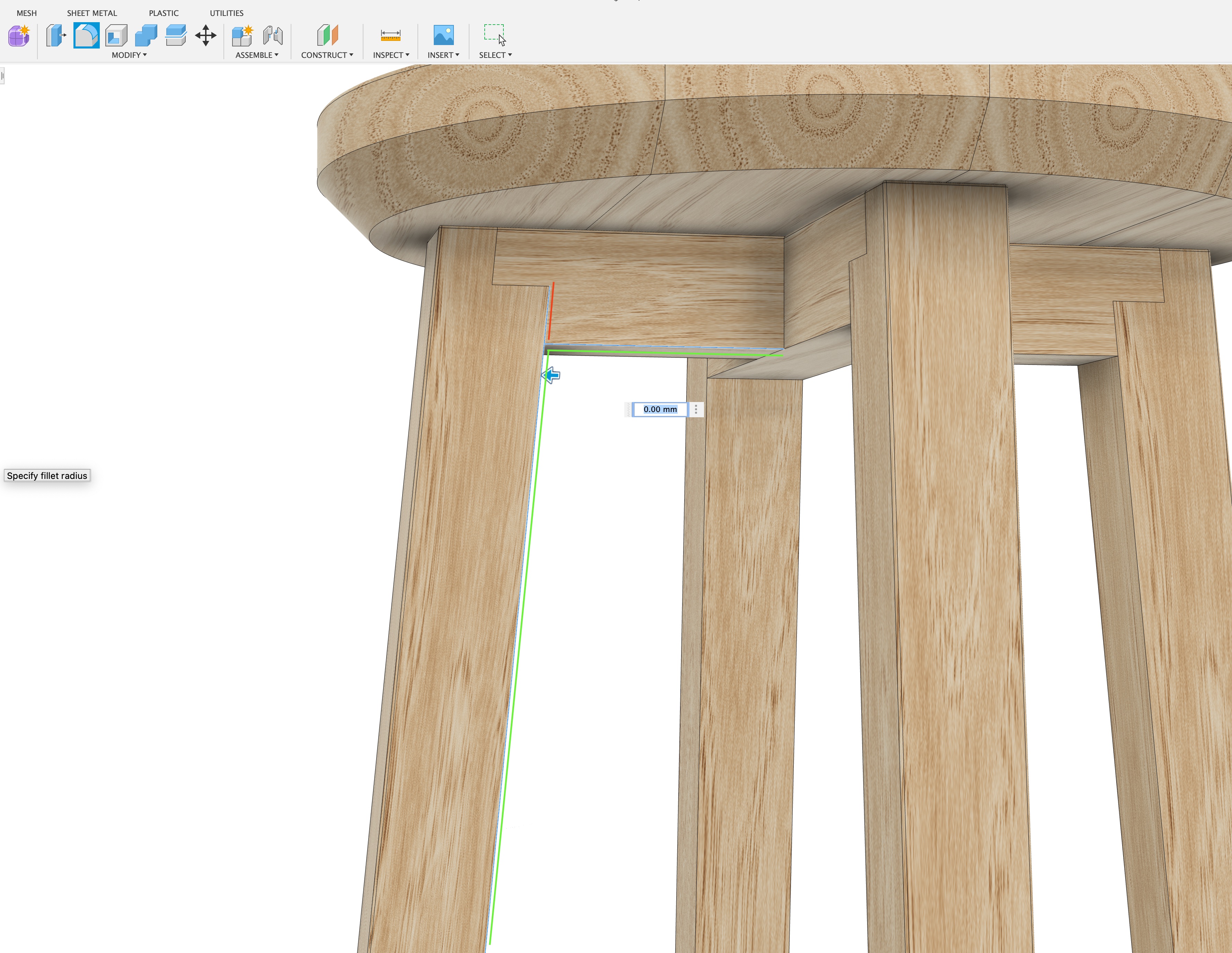Select the Measure tool under Inspect

click(x=390, y=35)
